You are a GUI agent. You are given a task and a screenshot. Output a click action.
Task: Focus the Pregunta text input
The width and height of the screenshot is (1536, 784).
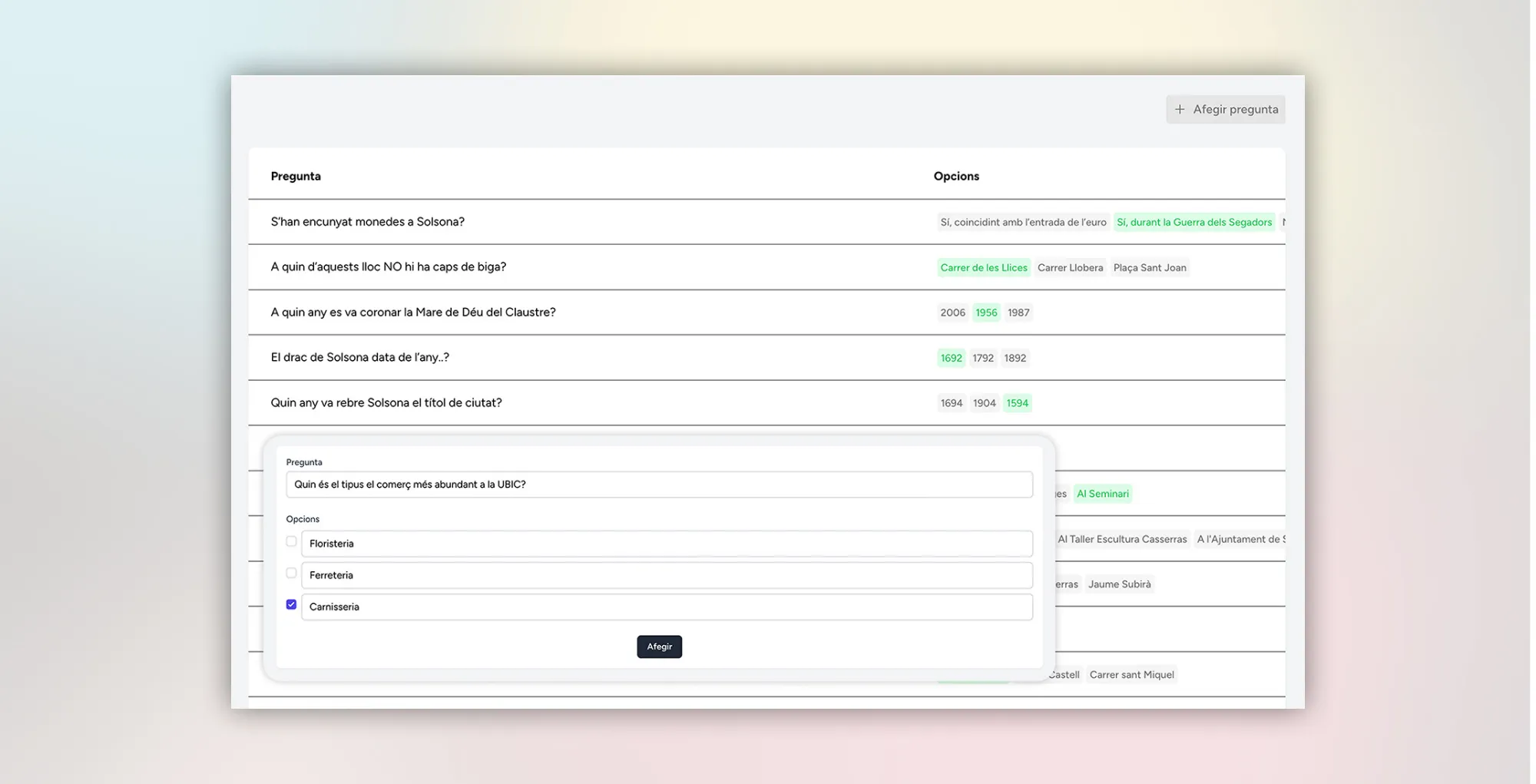(660, 485)
